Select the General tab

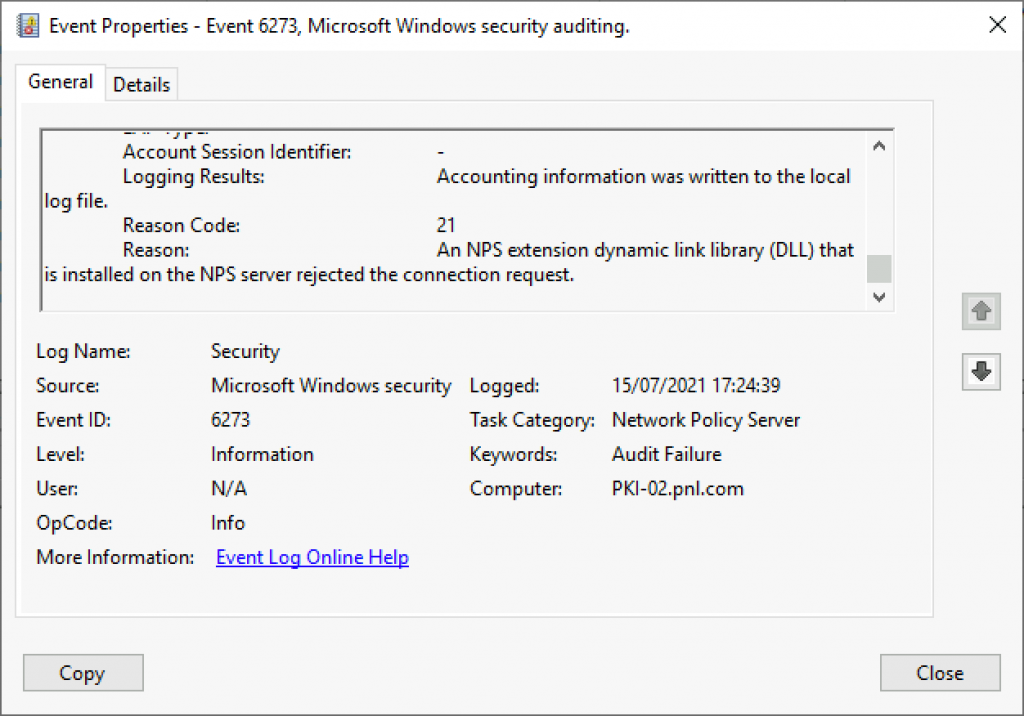click(x=60, y=82)
